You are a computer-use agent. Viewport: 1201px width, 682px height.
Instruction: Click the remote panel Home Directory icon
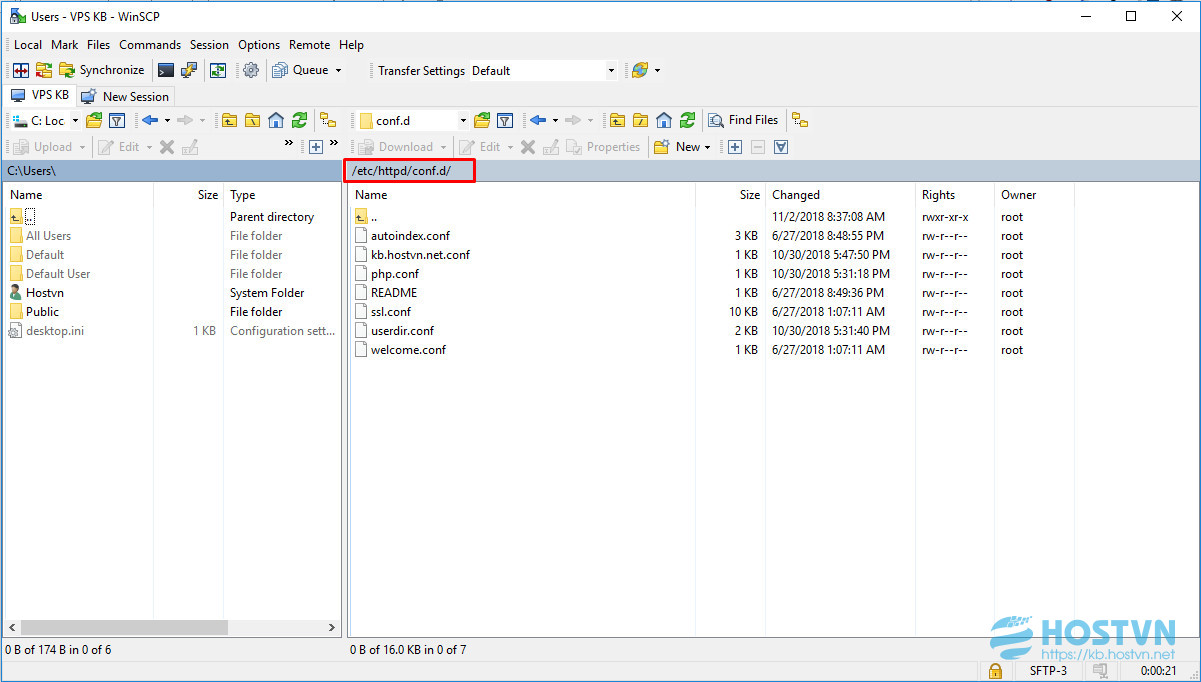coord(663,120)
